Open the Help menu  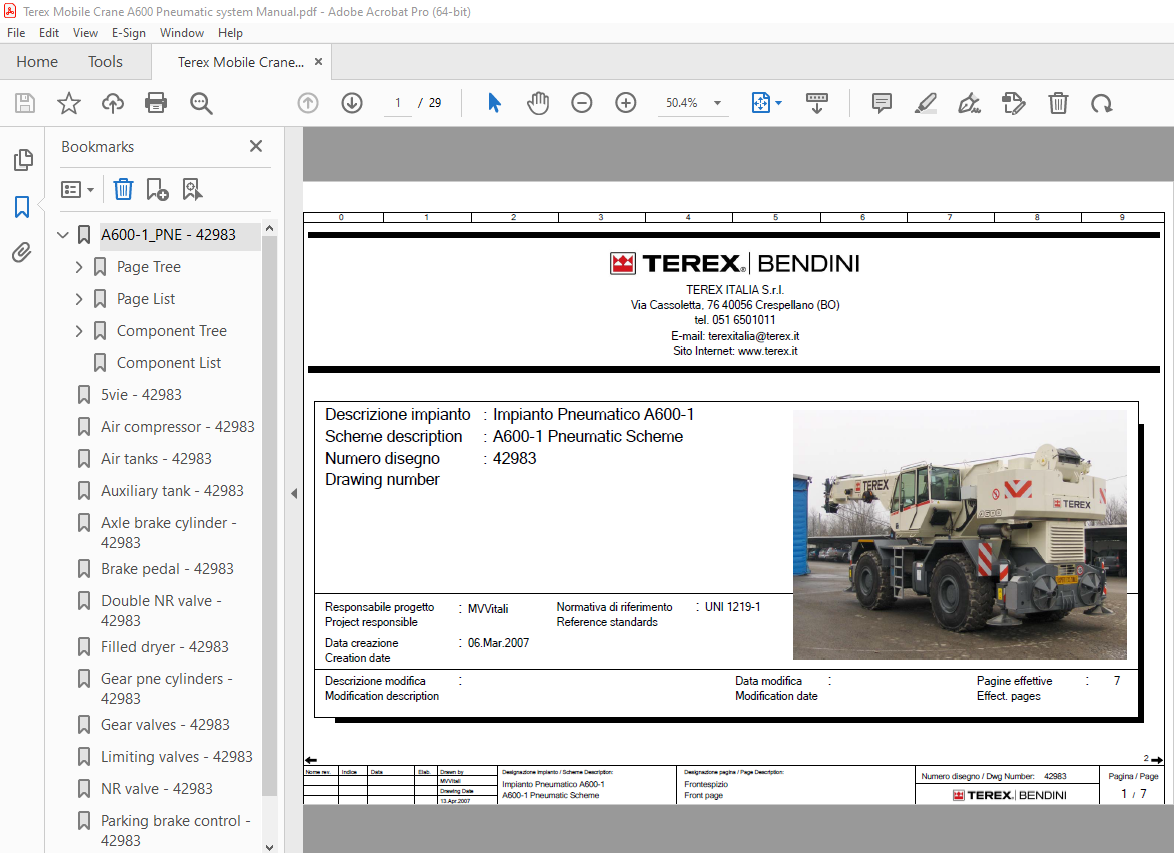pos(231,33)
